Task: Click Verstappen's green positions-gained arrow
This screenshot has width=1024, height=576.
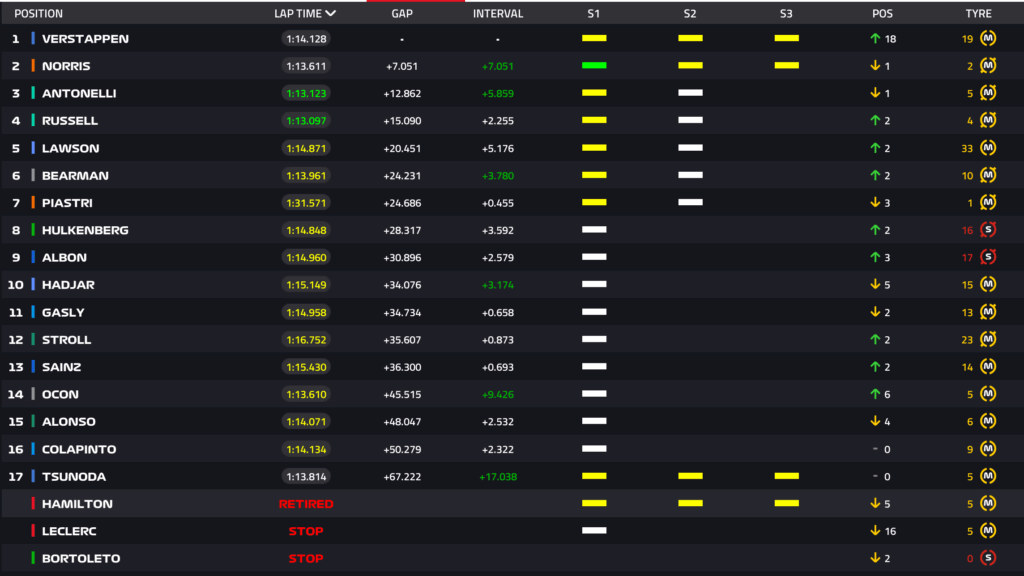Action: pos(875,39)
